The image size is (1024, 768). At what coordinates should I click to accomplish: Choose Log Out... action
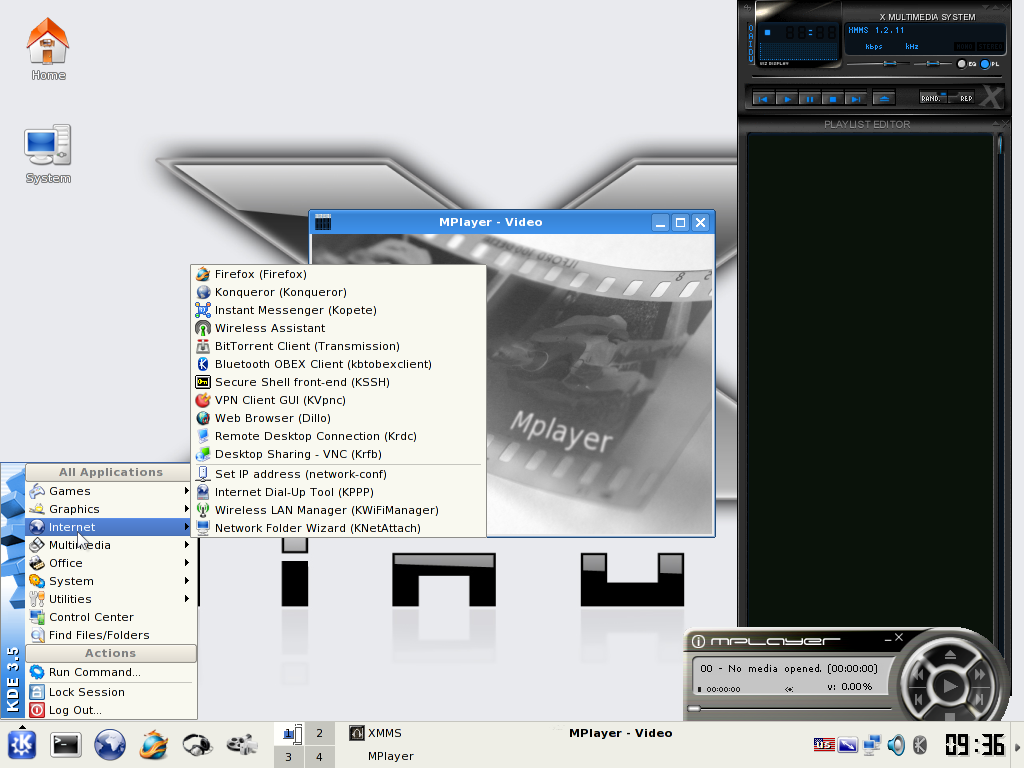111,710
